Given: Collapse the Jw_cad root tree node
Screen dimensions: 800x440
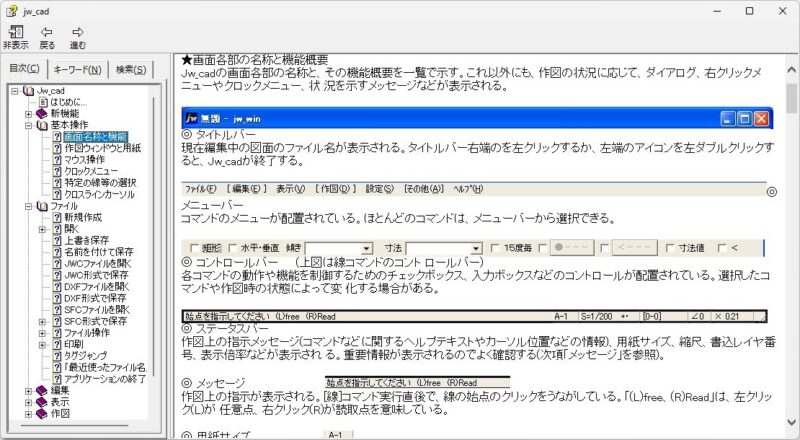Looking at the screenshot, I should 15,91.
